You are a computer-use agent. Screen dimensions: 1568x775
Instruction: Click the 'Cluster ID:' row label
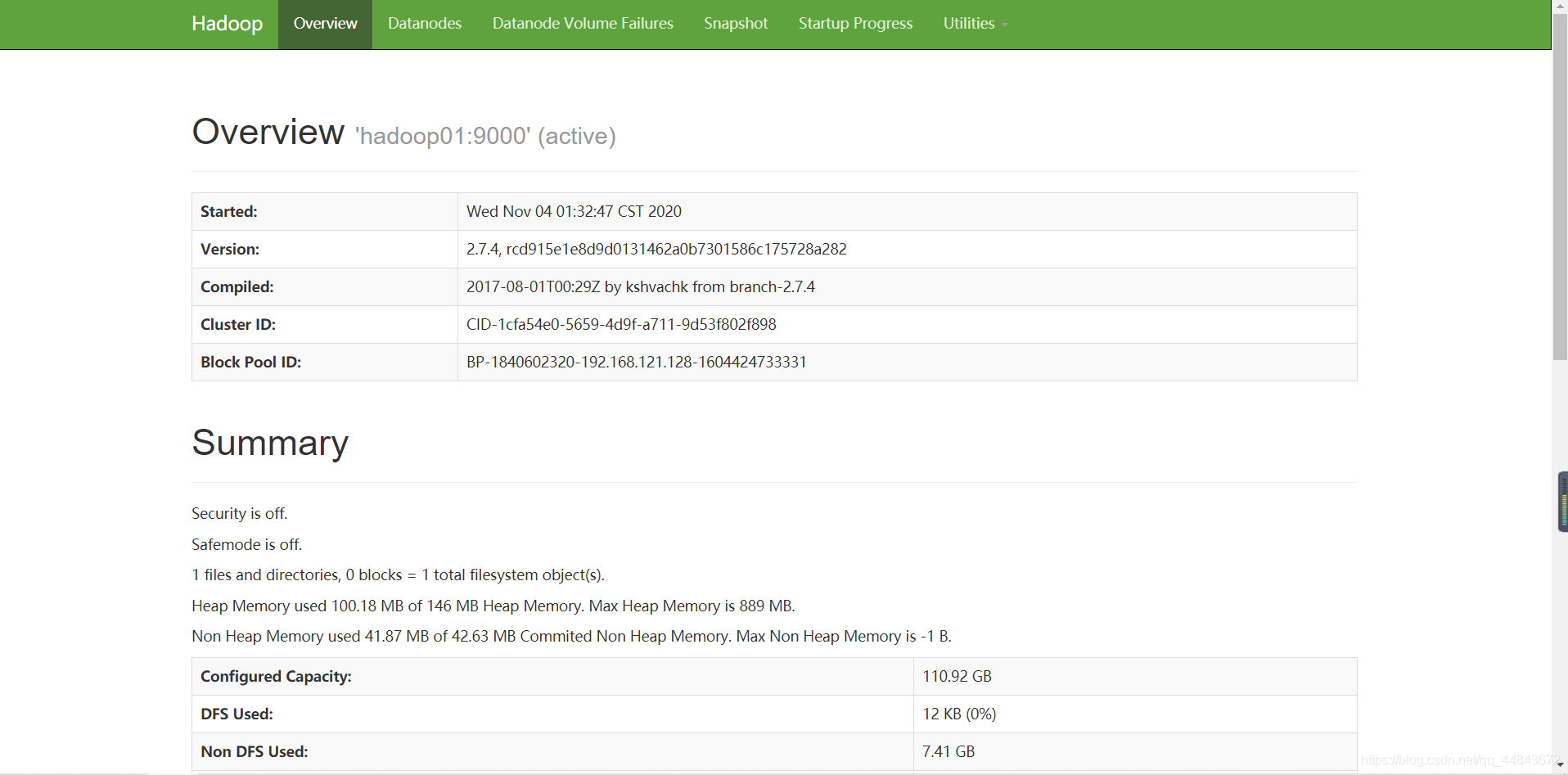pos(238,324)
